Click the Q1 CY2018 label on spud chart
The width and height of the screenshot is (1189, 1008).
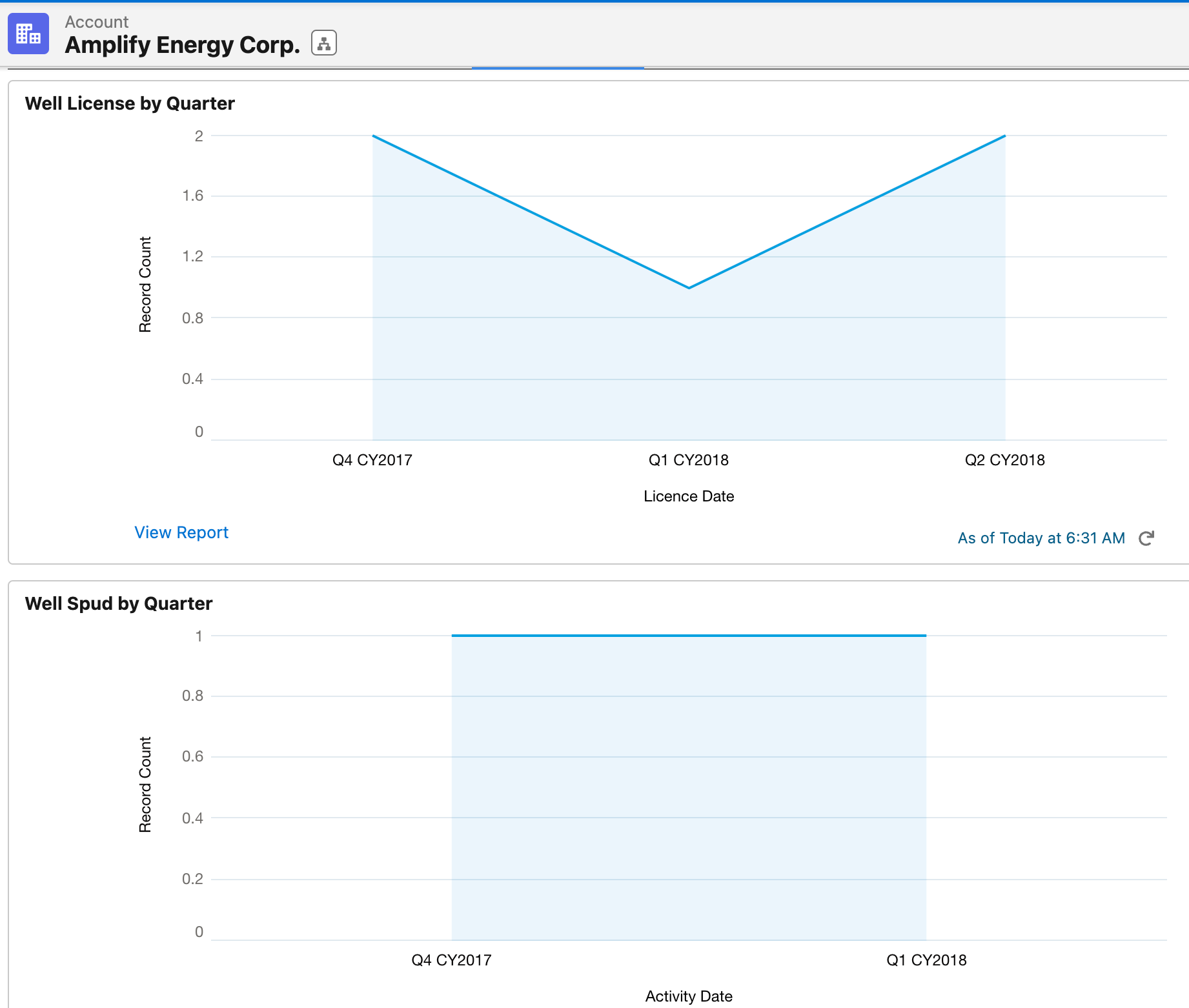924,960
